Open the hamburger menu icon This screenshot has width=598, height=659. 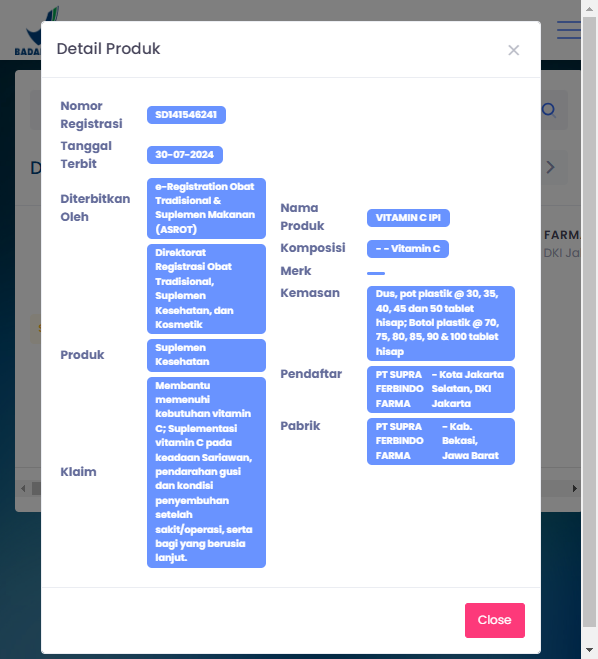(569, 30)
